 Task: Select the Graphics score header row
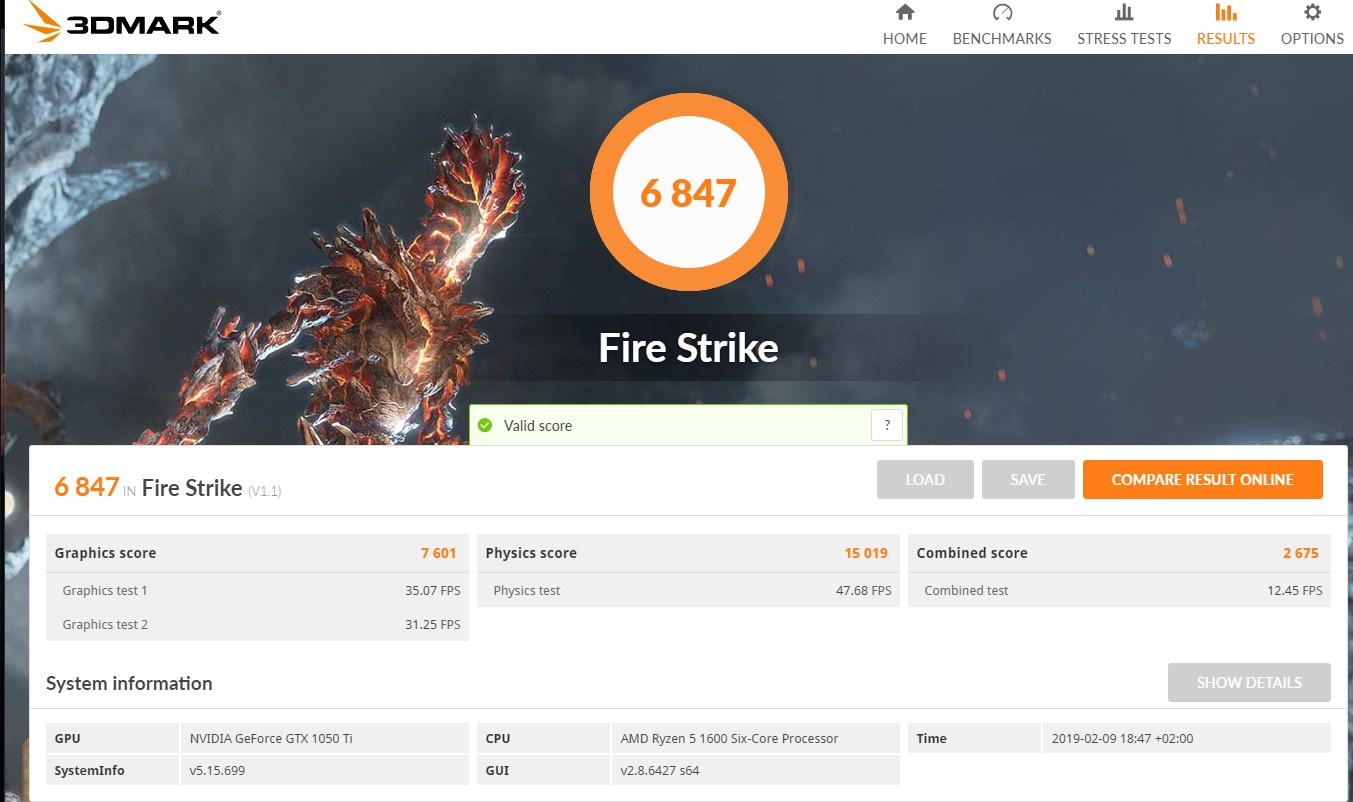click(x=257, y=553)
